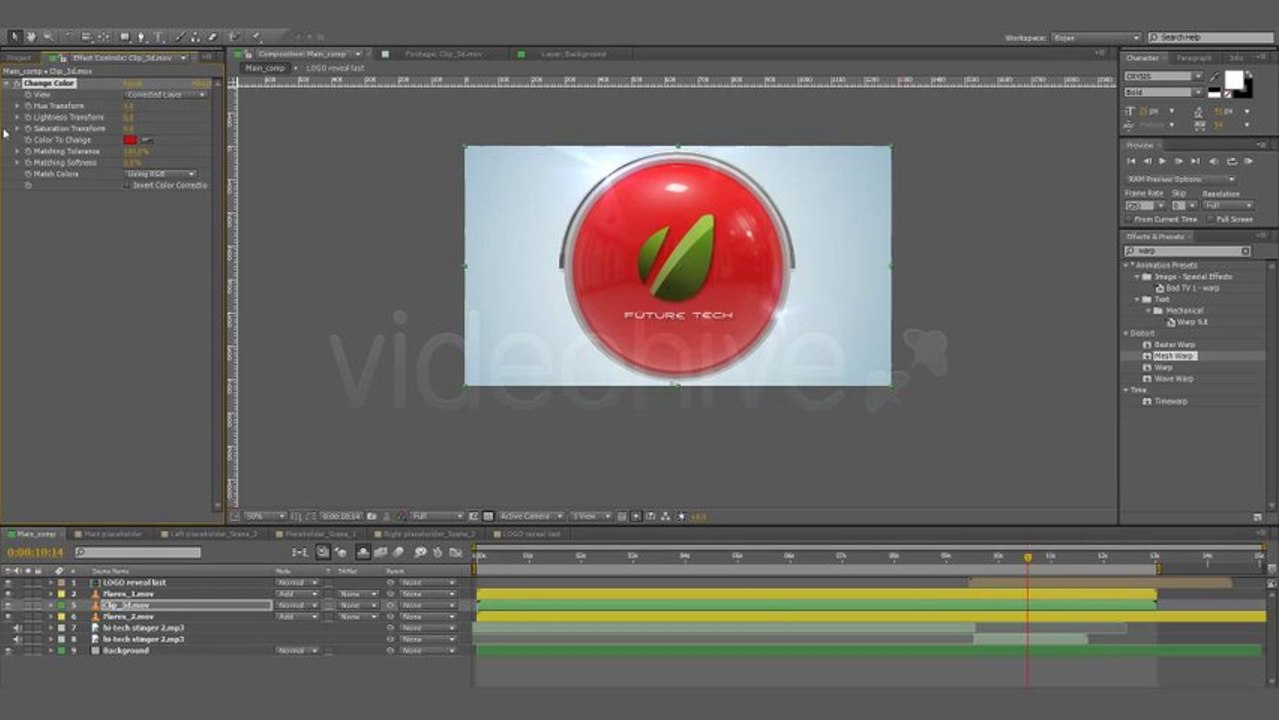This screenshot has width=1279, height=720.
Task: Open the Graph Editor from the timeline
Action: tap(456, 551)
